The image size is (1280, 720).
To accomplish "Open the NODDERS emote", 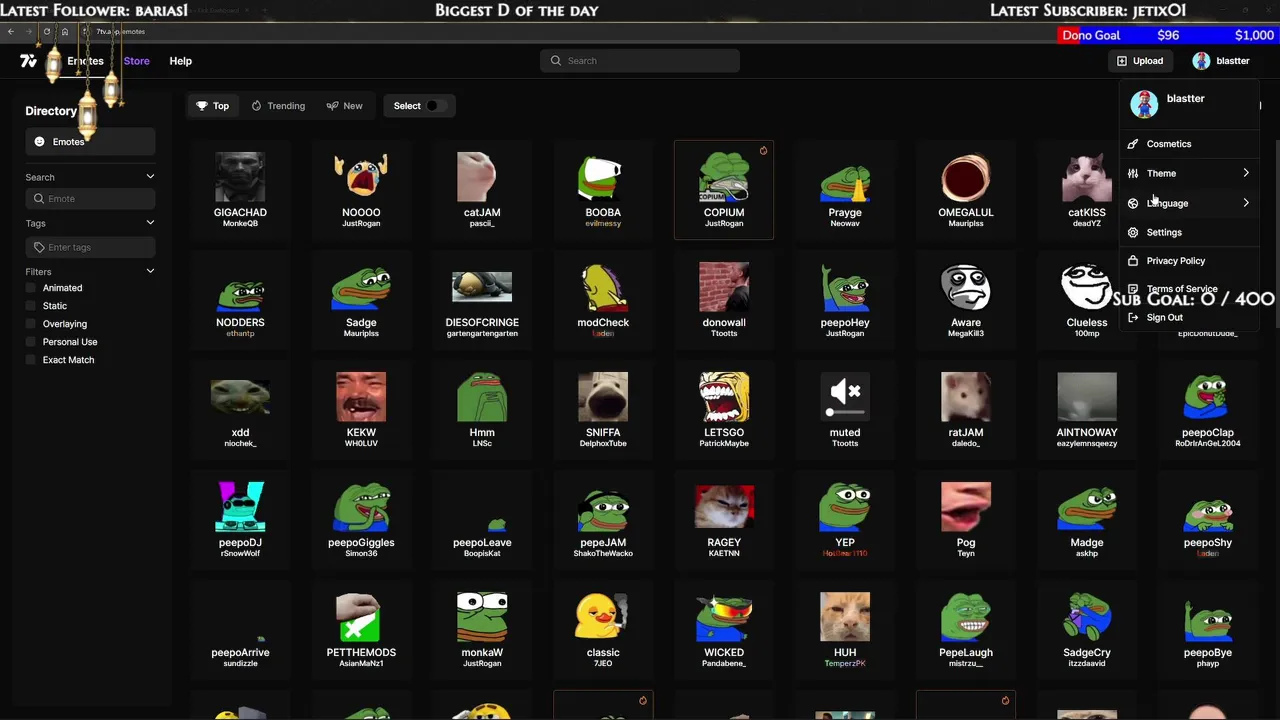I will (x=240, y=300).
